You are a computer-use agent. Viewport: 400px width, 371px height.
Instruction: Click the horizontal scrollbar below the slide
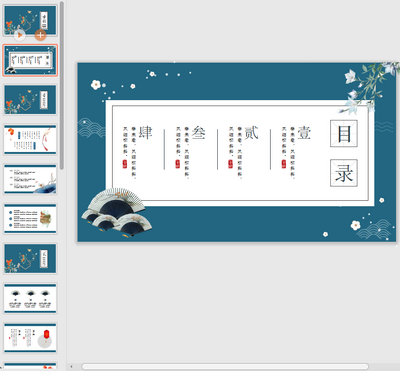pos(225,366)
